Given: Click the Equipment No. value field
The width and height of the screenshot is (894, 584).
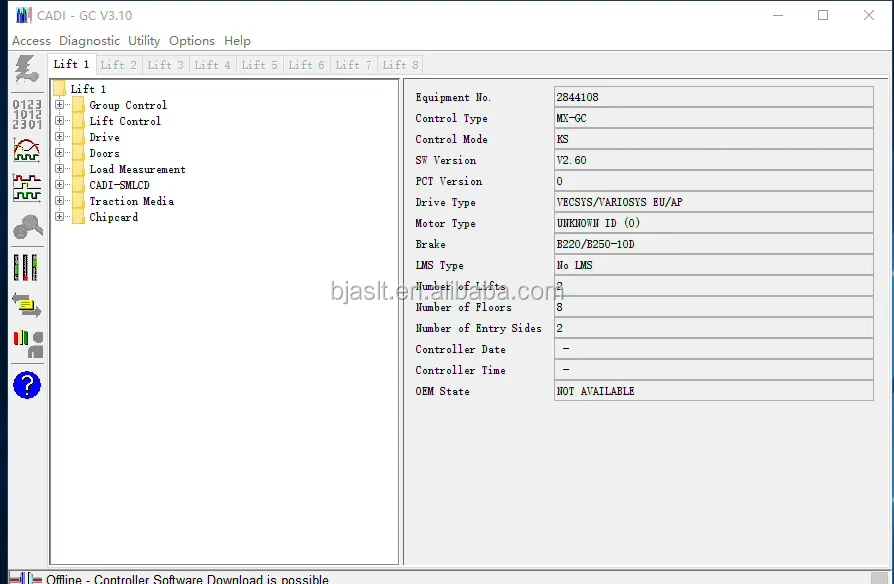Looking at the screenshot, I should pyautogui.click(x=713, y=98).
